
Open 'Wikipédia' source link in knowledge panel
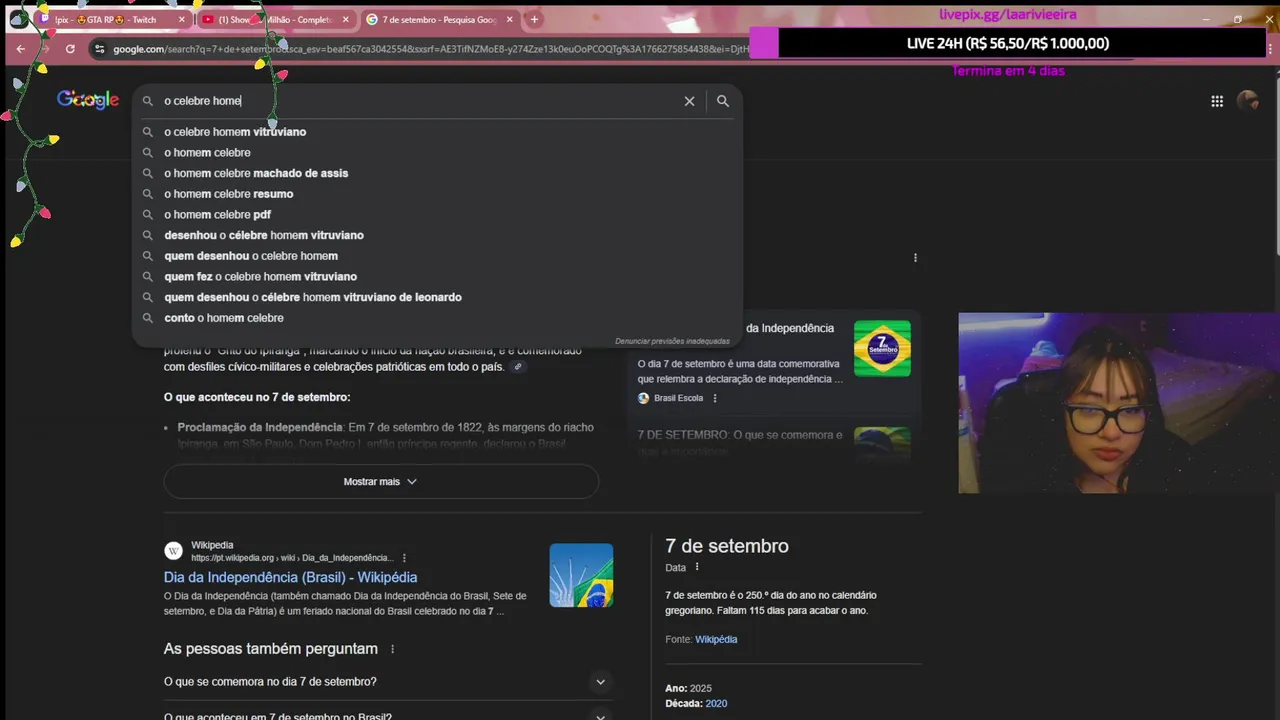click(716, 640)
